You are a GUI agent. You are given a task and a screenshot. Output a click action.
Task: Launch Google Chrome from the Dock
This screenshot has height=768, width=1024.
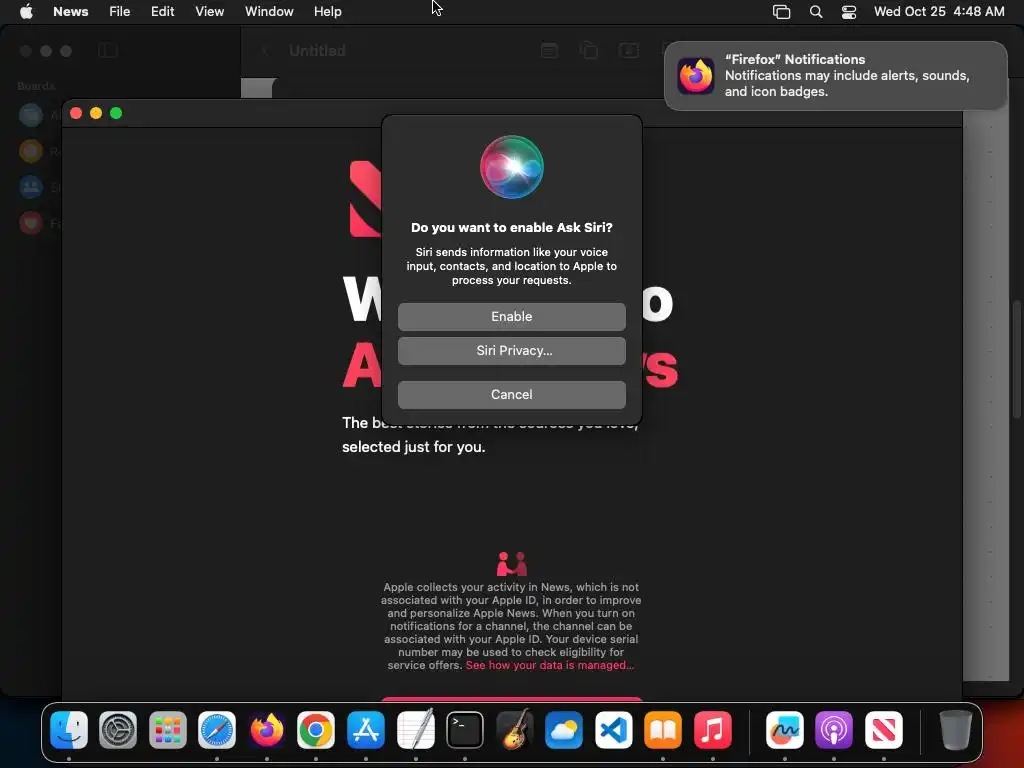(316, 729)
